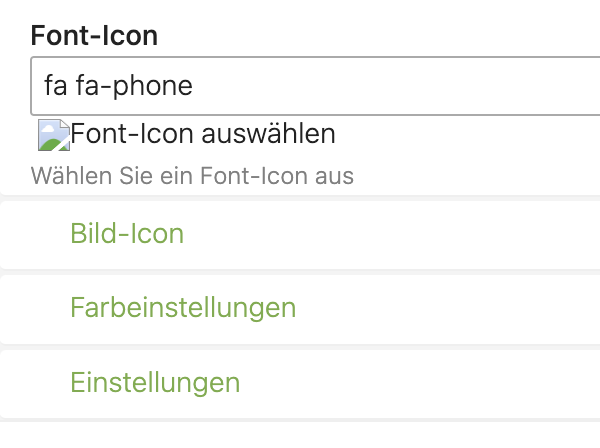The width and height of the screenshot is (600, 448).
Task: Open the general Einstellungen panel
Action: [x=155, y=382]
